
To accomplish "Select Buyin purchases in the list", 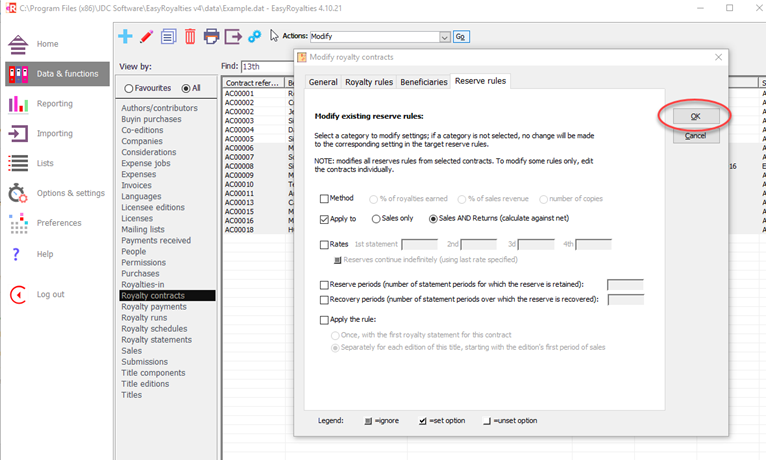I will [151, 119].
